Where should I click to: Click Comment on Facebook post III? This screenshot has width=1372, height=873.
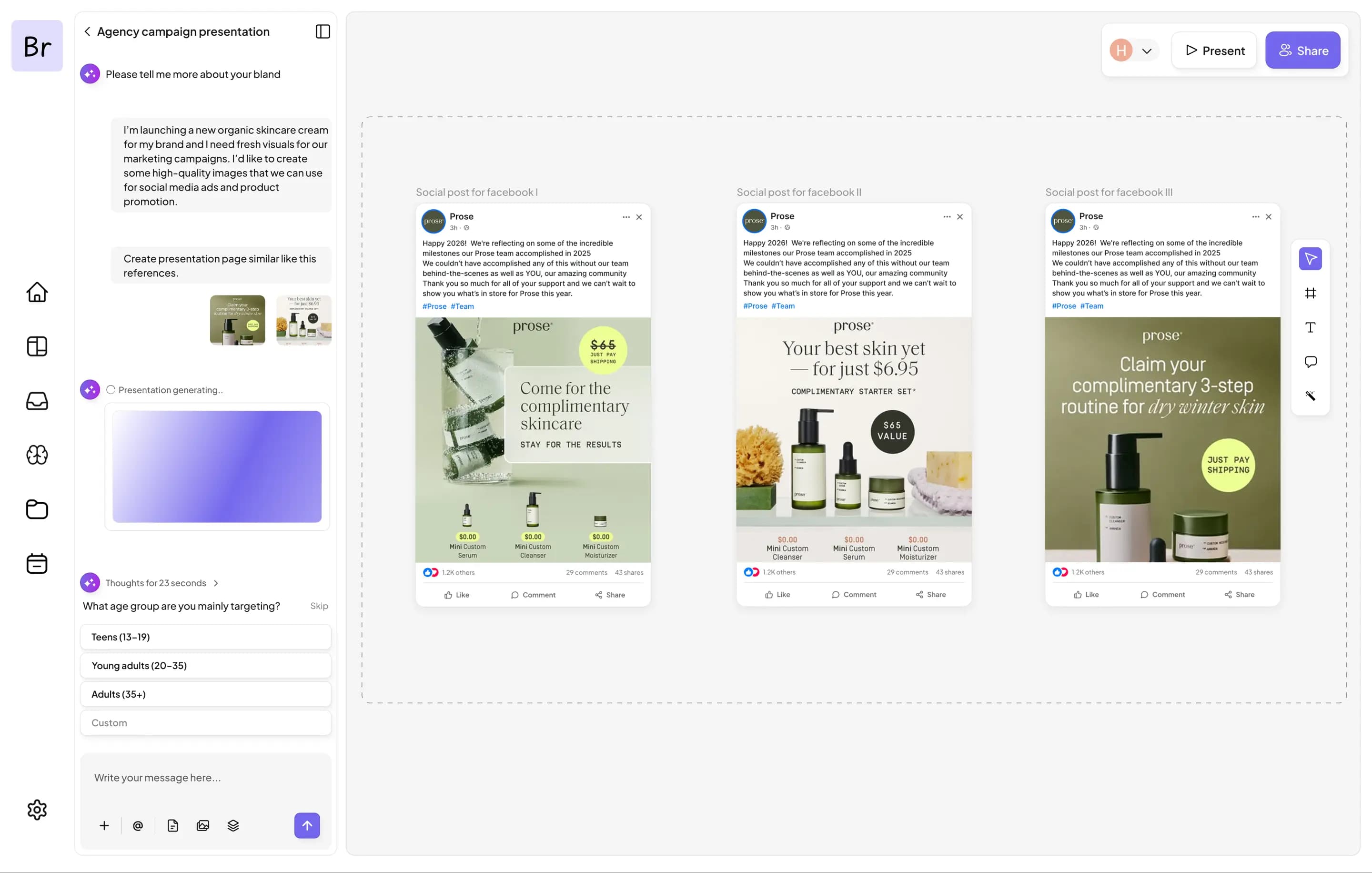click(1163, 594)
